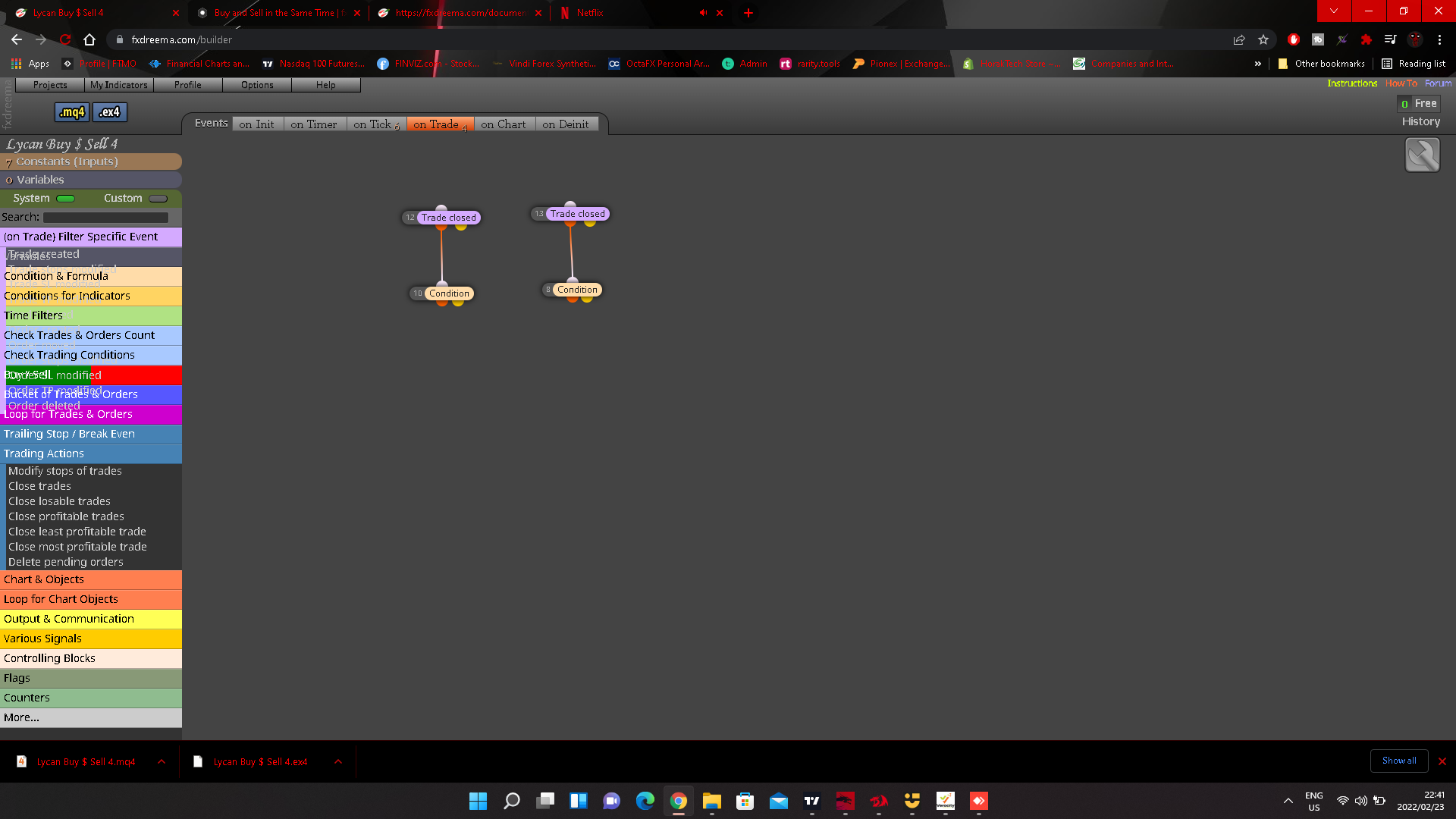
Task: Open Chrome extensions puzzle icon
Action: pyautogui.click(x=1366, y=39)
